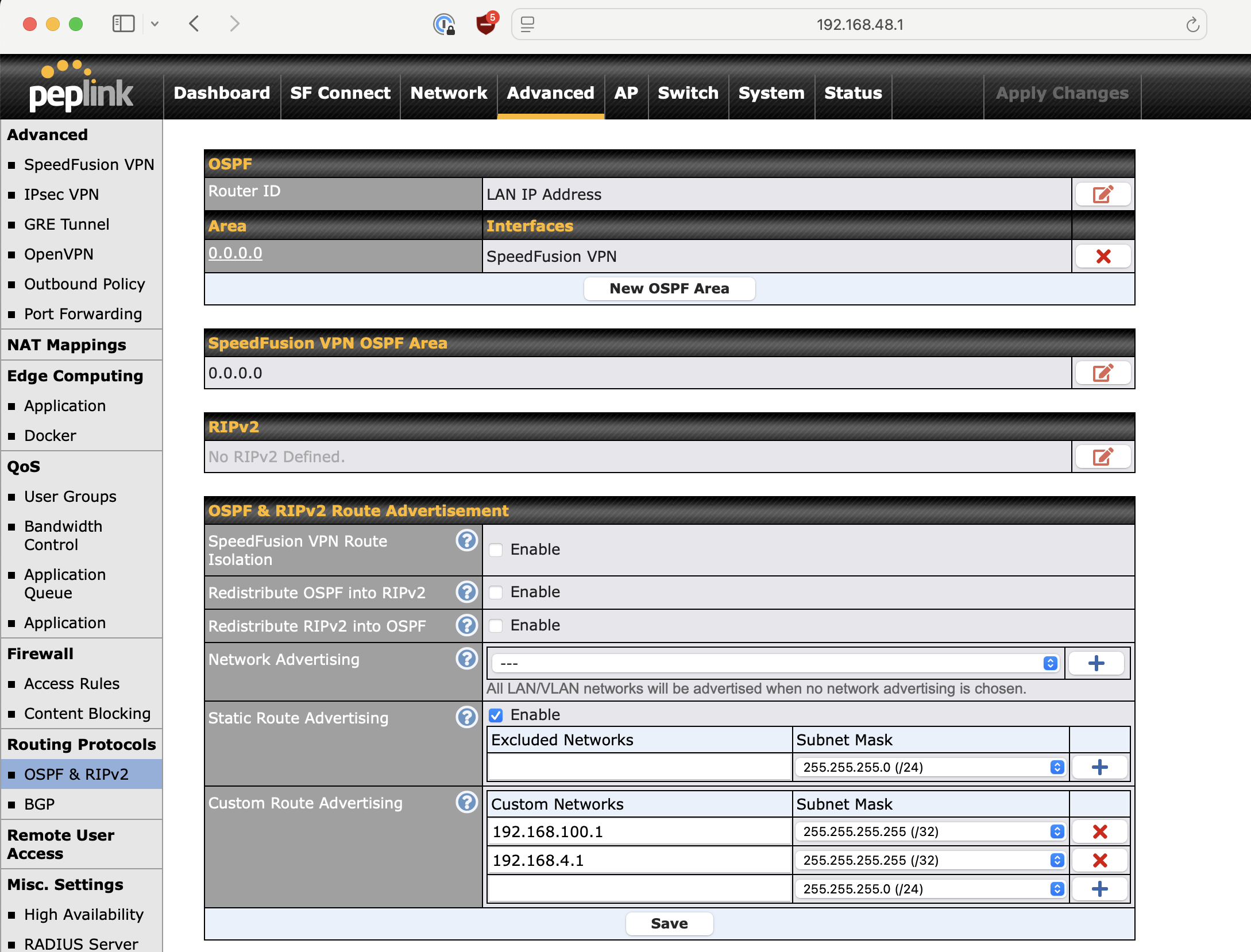Switch to the Network tab
Screen dimensions: 1251x952
(449, 93)
